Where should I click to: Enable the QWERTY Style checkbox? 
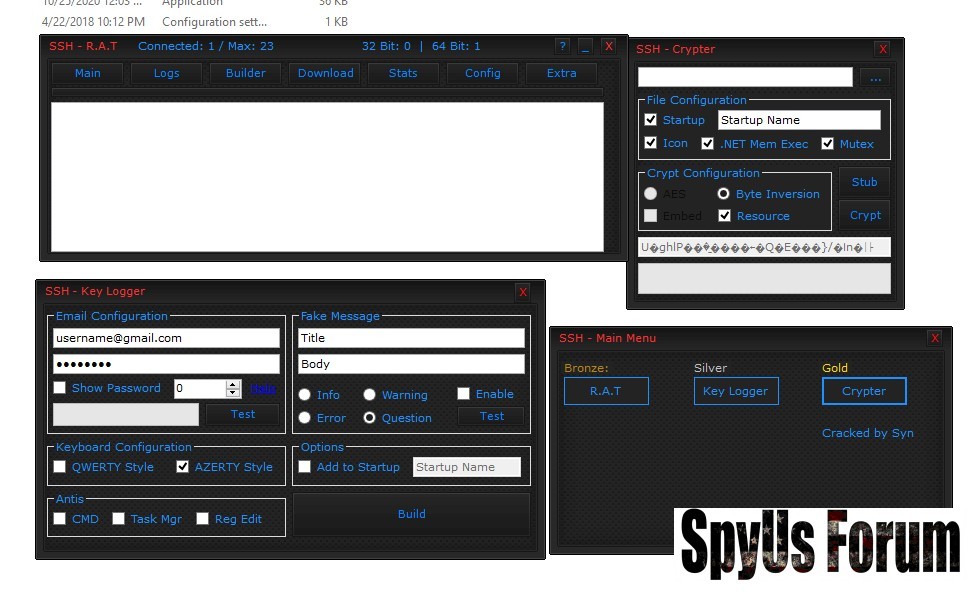(60, 467)
